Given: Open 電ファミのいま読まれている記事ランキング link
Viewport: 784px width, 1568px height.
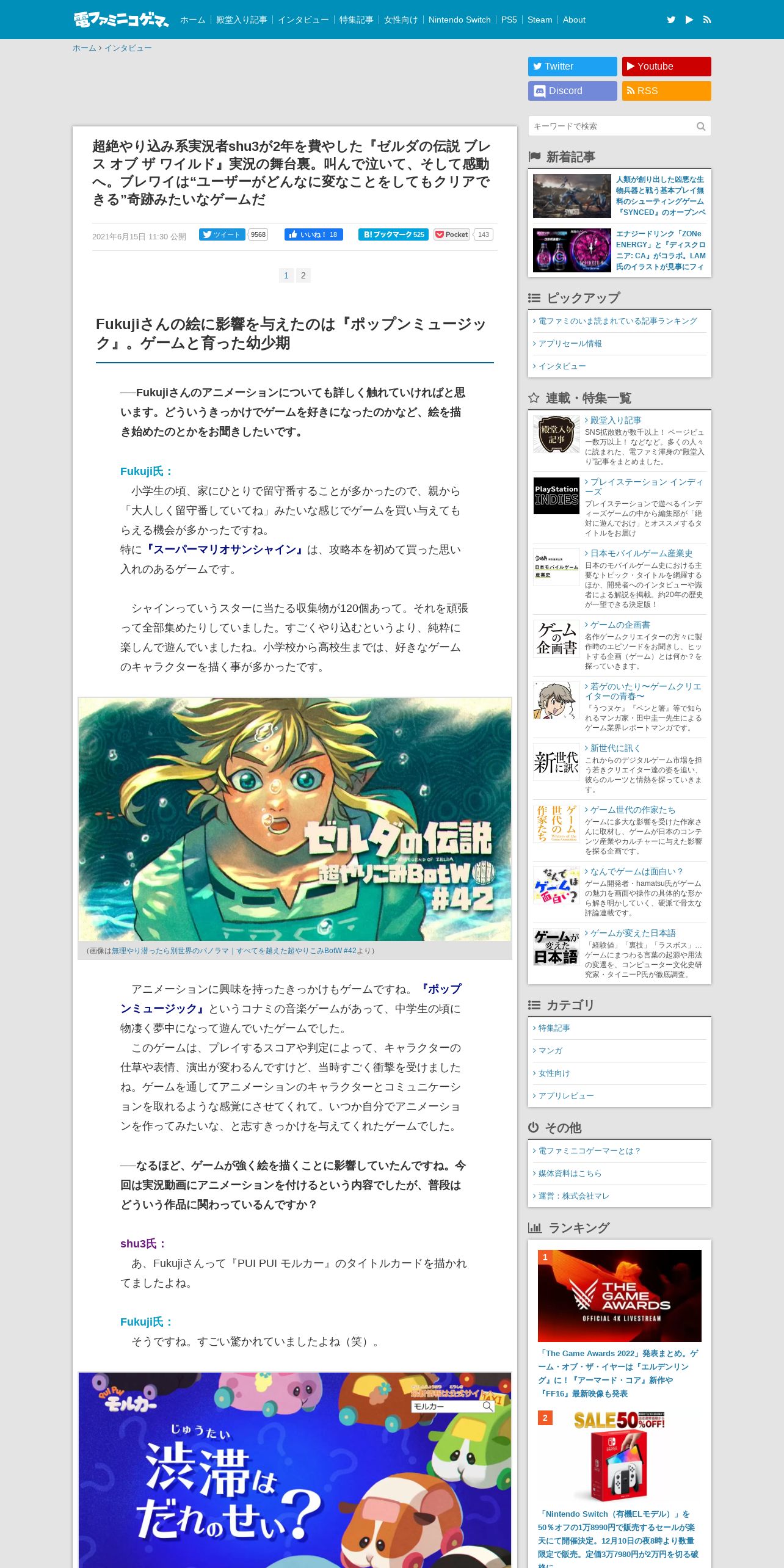Looking at the screenshot, I should tap(617, 321).
